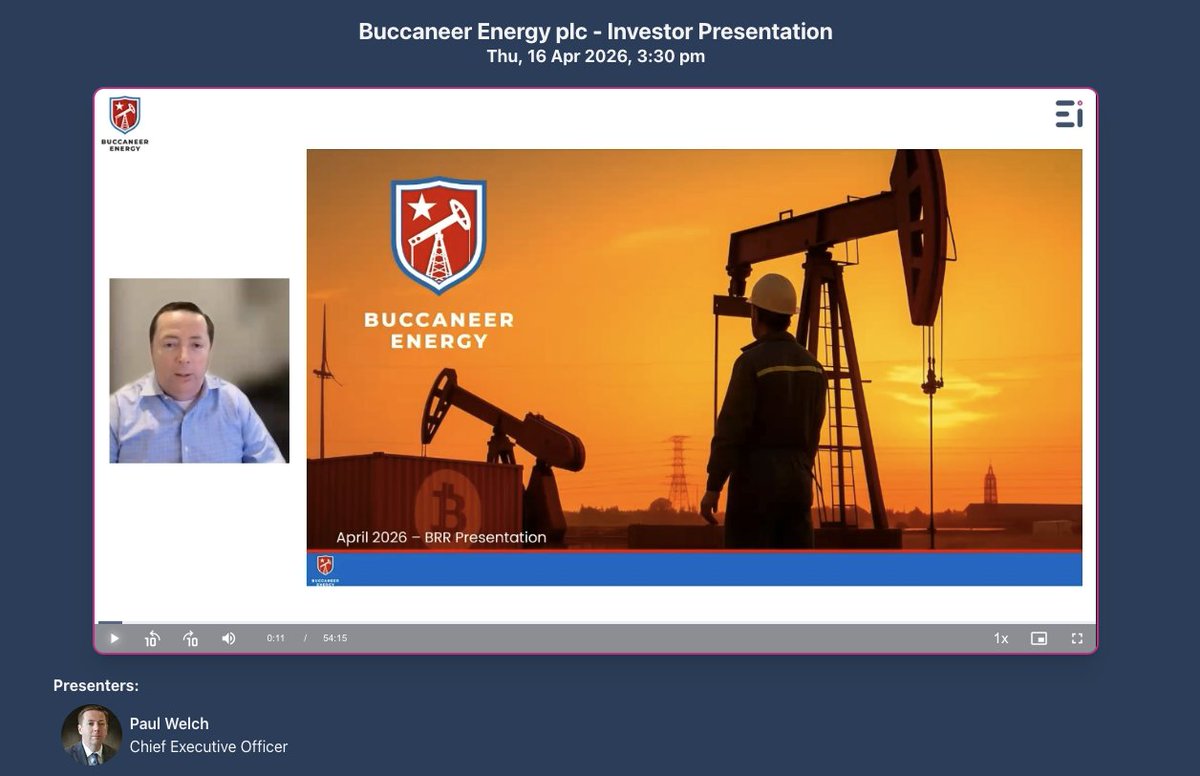Rewind the video 10 seconds
The width and height of the screenshot is (1200, 776).
pos(152,638)
